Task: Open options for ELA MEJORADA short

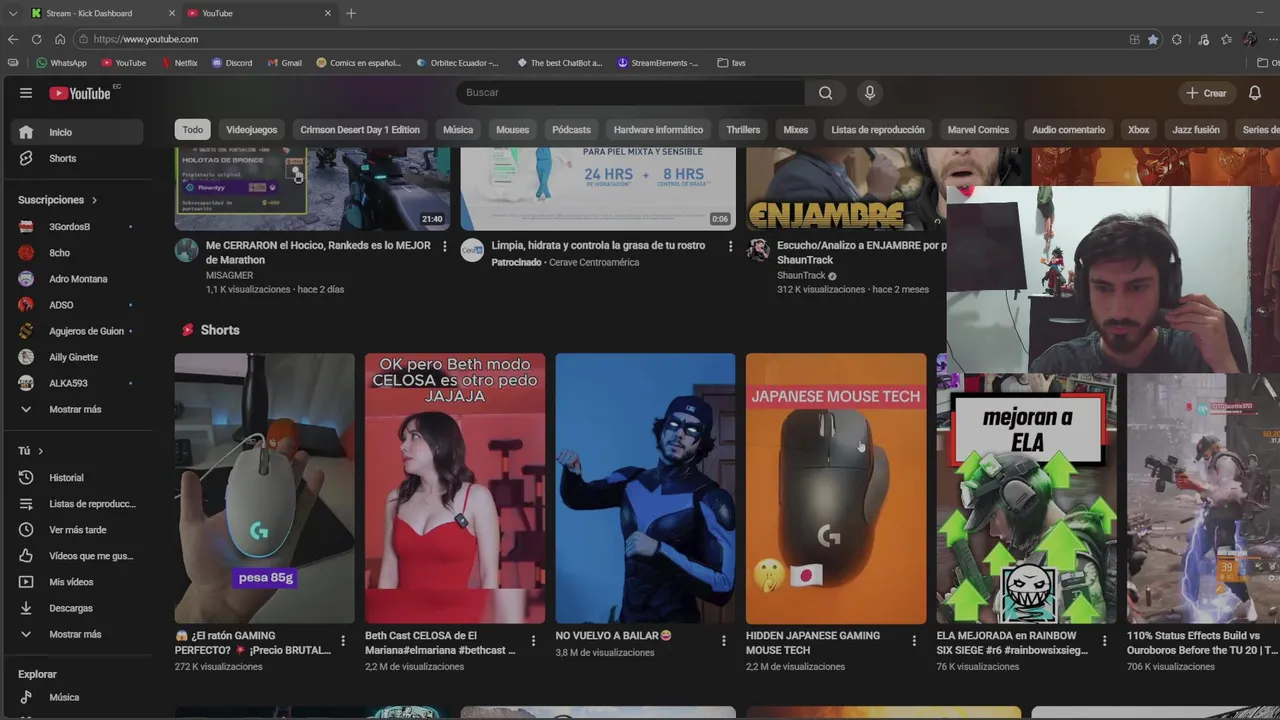Action: (1104, 641)
